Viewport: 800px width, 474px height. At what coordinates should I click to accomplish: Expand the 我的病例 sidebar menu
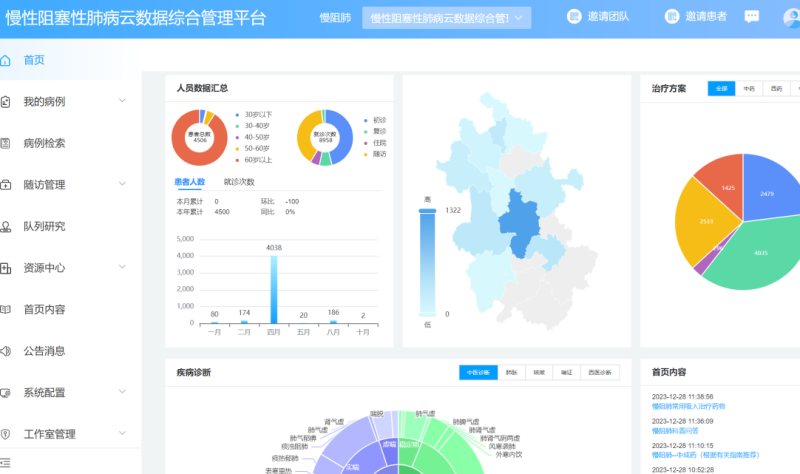122,101
